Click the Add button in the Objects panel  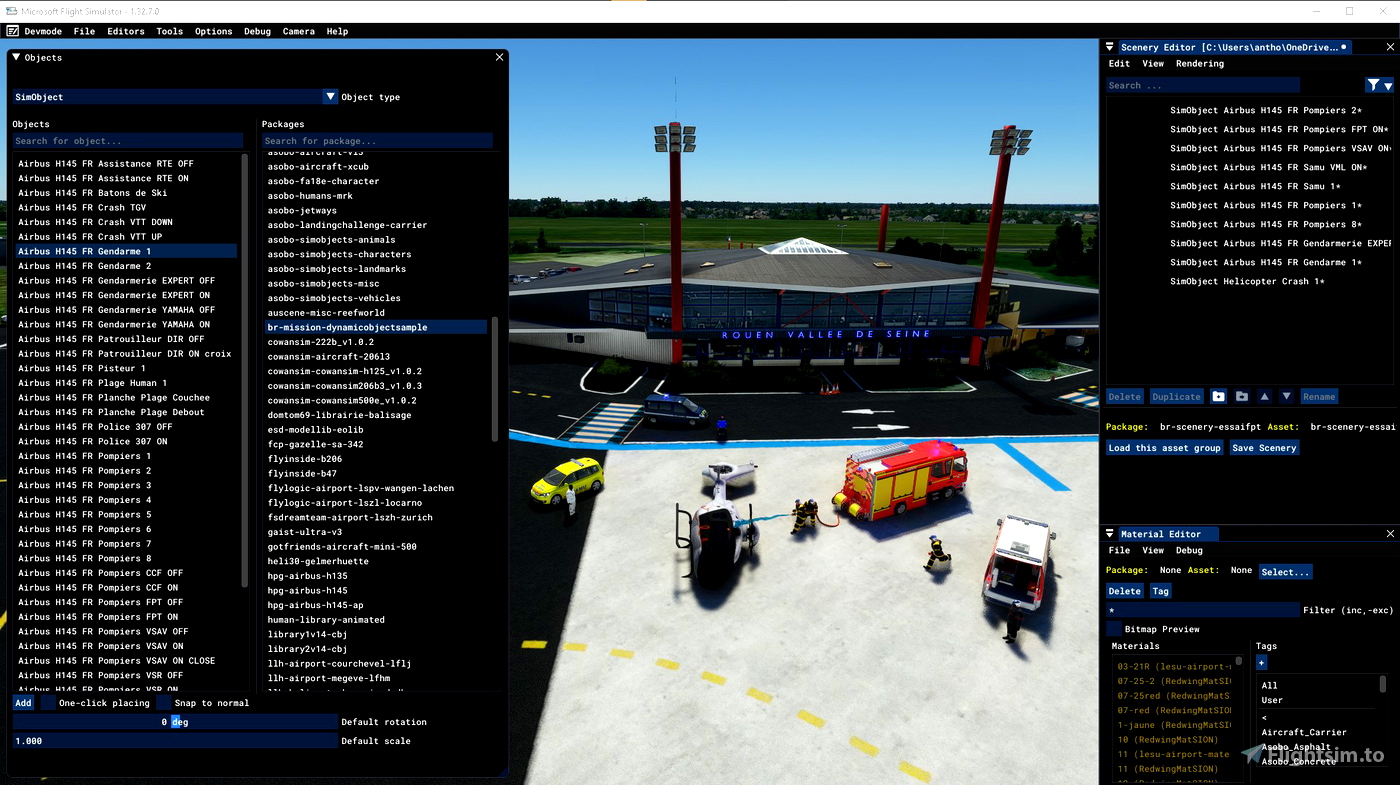coord(23,703)
